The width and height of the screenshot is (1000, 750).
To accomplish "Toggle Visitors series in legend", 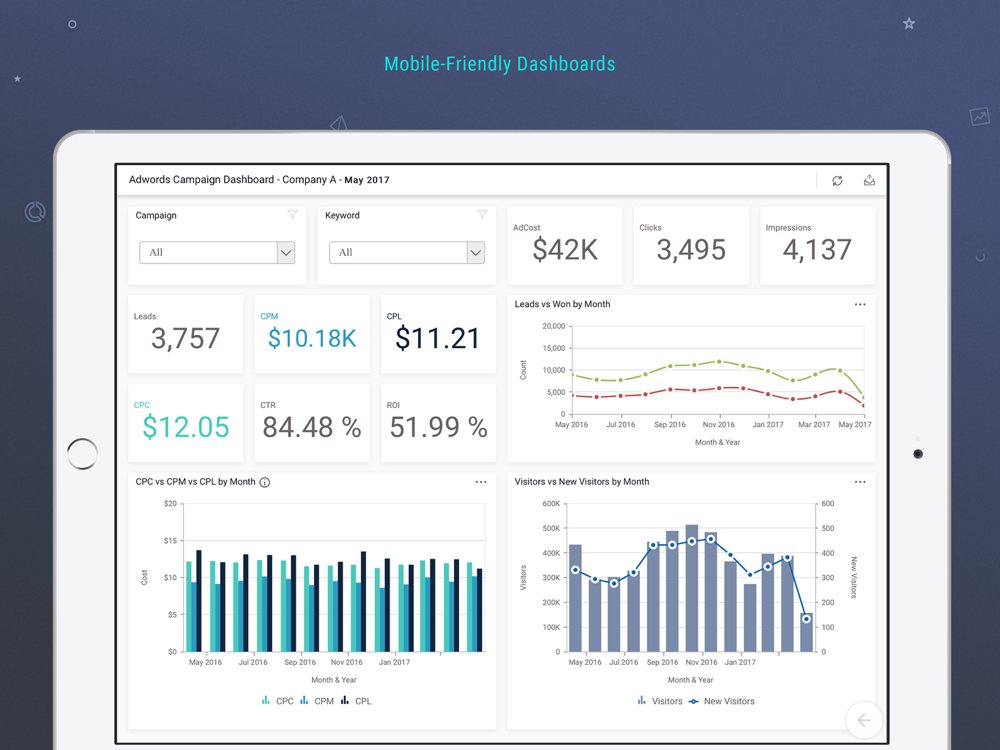I will pos(659,701).
